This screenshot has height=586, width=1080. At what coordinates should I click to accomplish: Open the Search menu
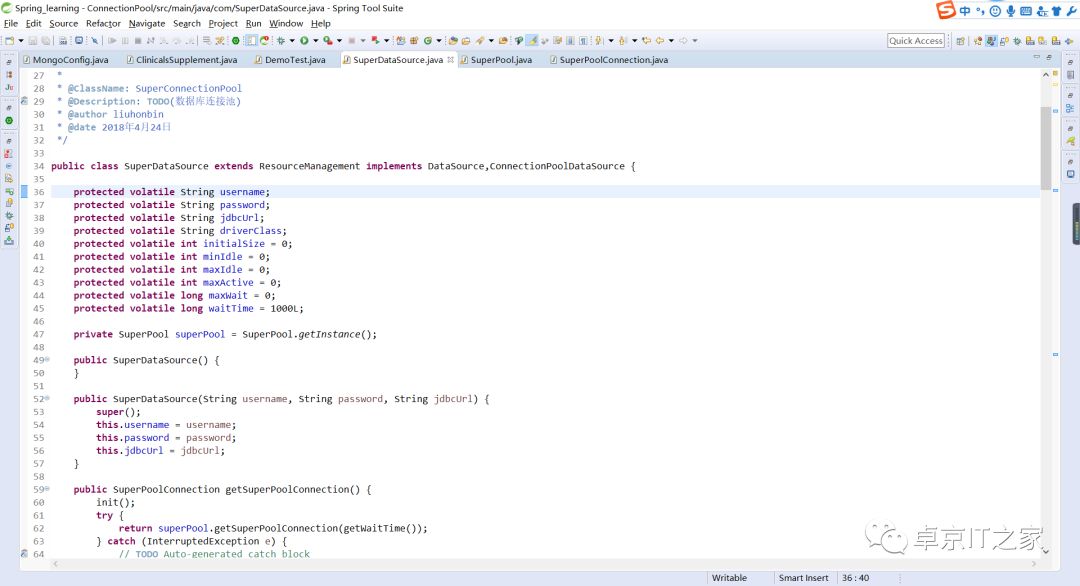(x=187, y=23)
